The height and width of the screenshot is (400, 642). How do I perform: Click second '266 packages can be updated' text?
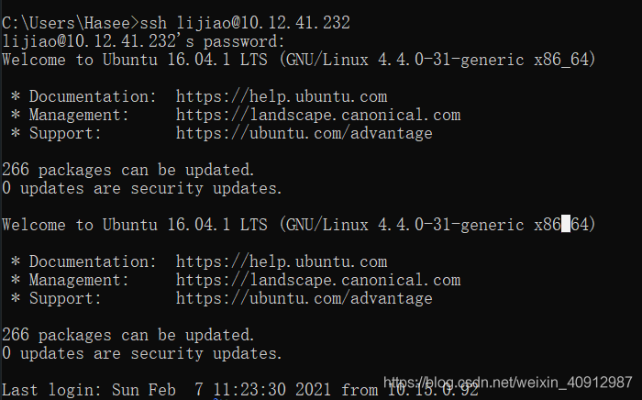click(128, 335)
